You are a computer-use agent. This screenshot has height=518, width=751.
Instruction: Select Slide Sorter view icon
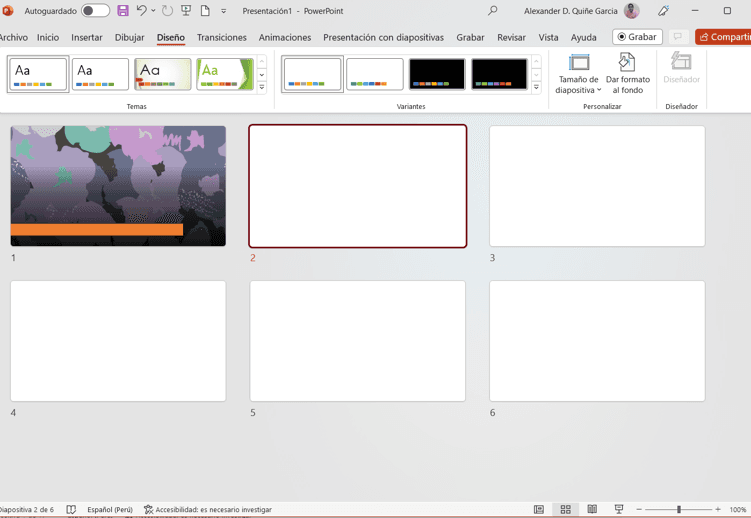(566, 509)
